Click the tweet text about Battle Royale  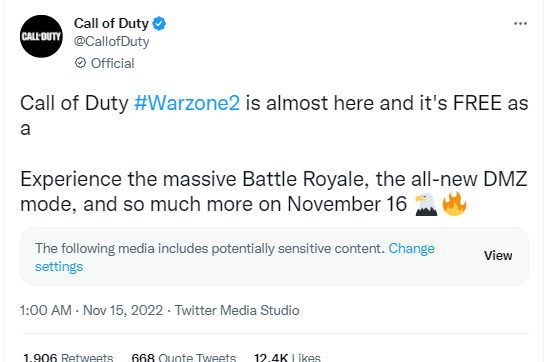click(x=274, y=192)
